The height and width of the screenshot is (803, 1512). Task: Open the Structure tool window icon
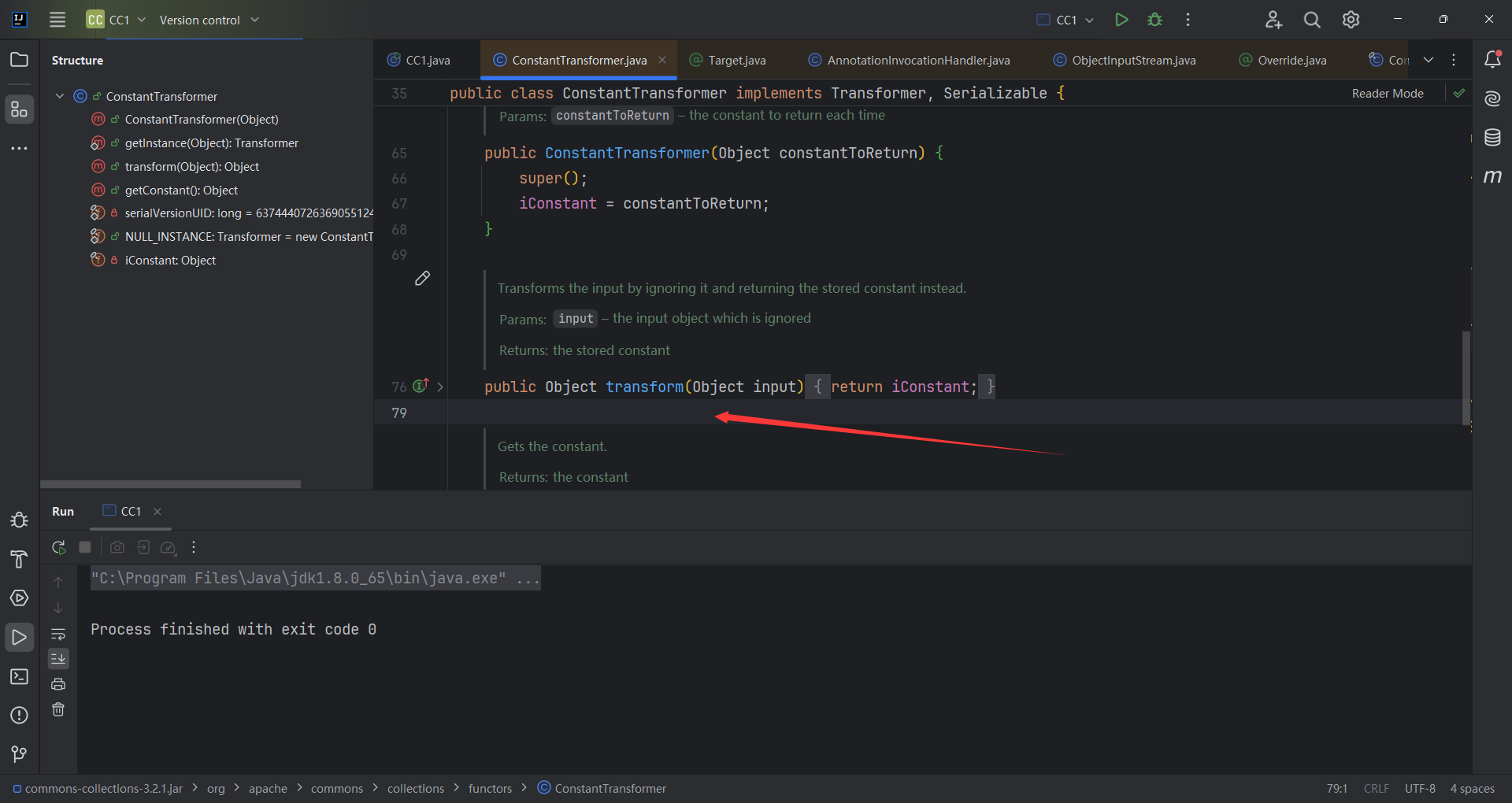click(x=19, y=109)
